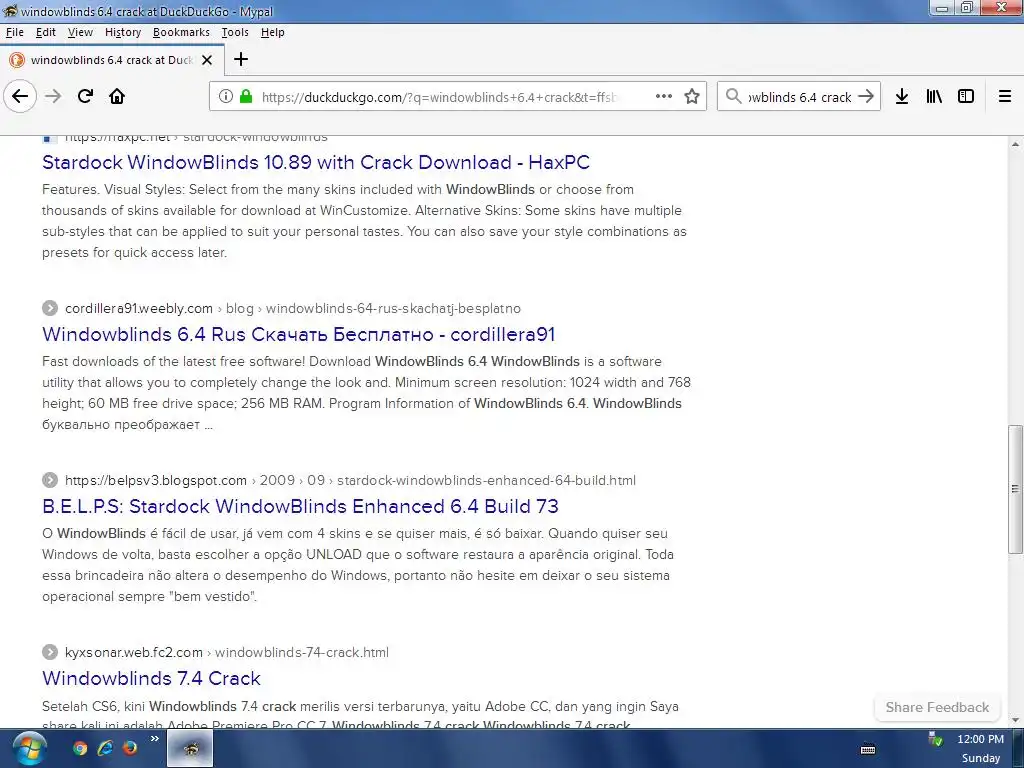
Task: Close the windowblinds 6.4 crack tab
Action: point(207,60)
